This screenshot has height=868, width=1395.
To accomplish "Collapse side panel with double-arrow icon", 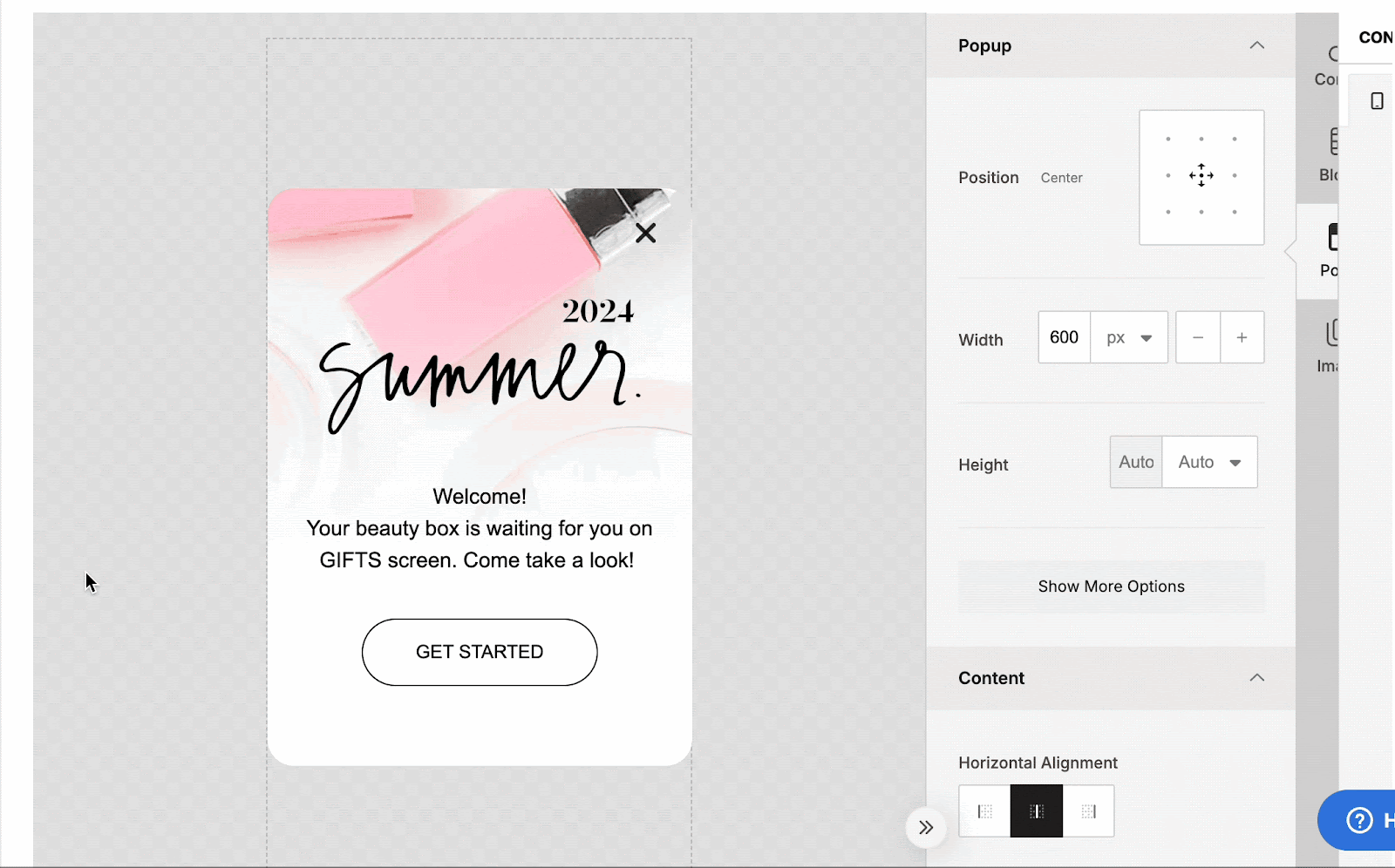I will pyautogui.click(x=926, y=827).
